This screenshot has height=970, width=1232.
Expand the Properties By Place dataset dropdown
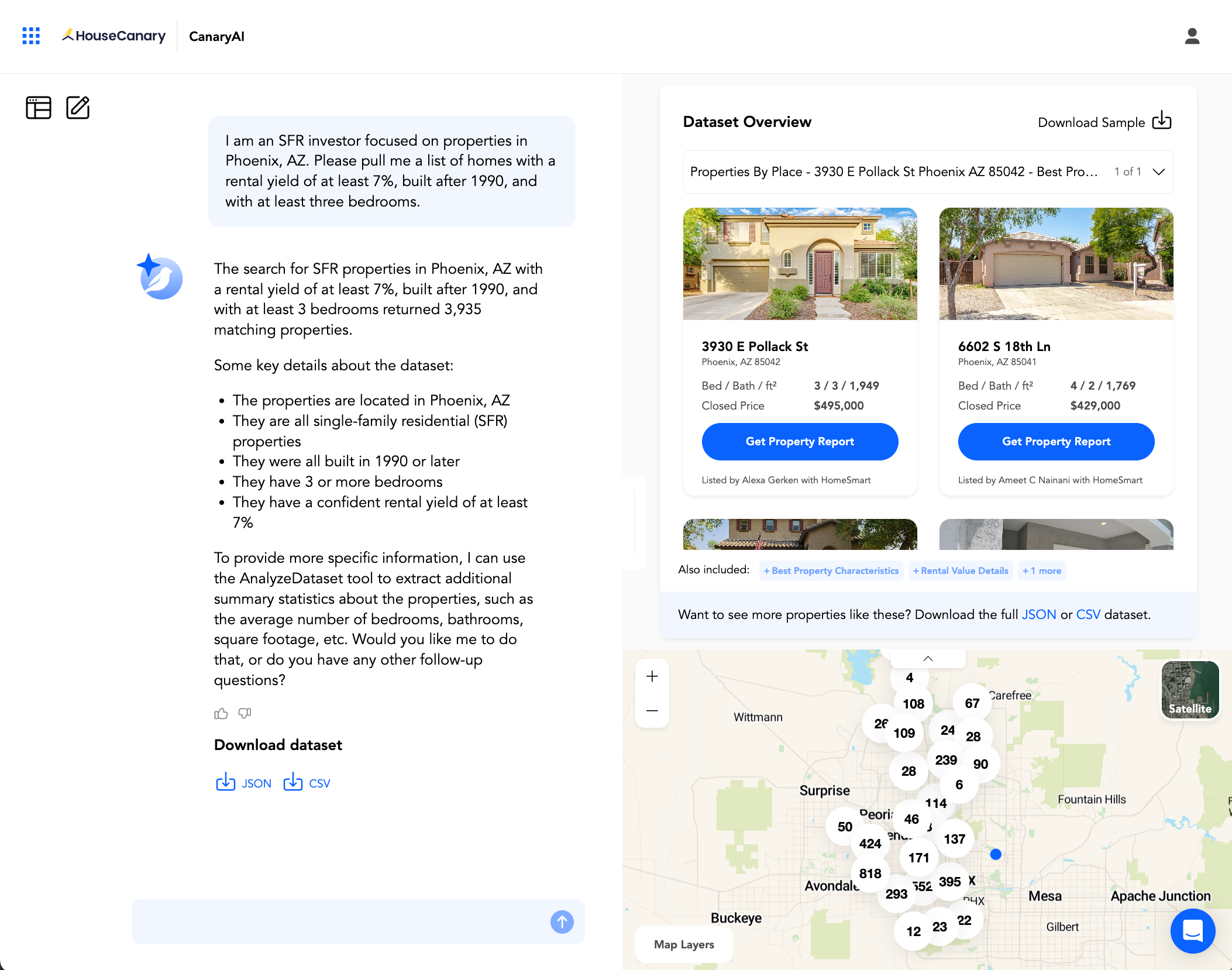[1159, 172]
